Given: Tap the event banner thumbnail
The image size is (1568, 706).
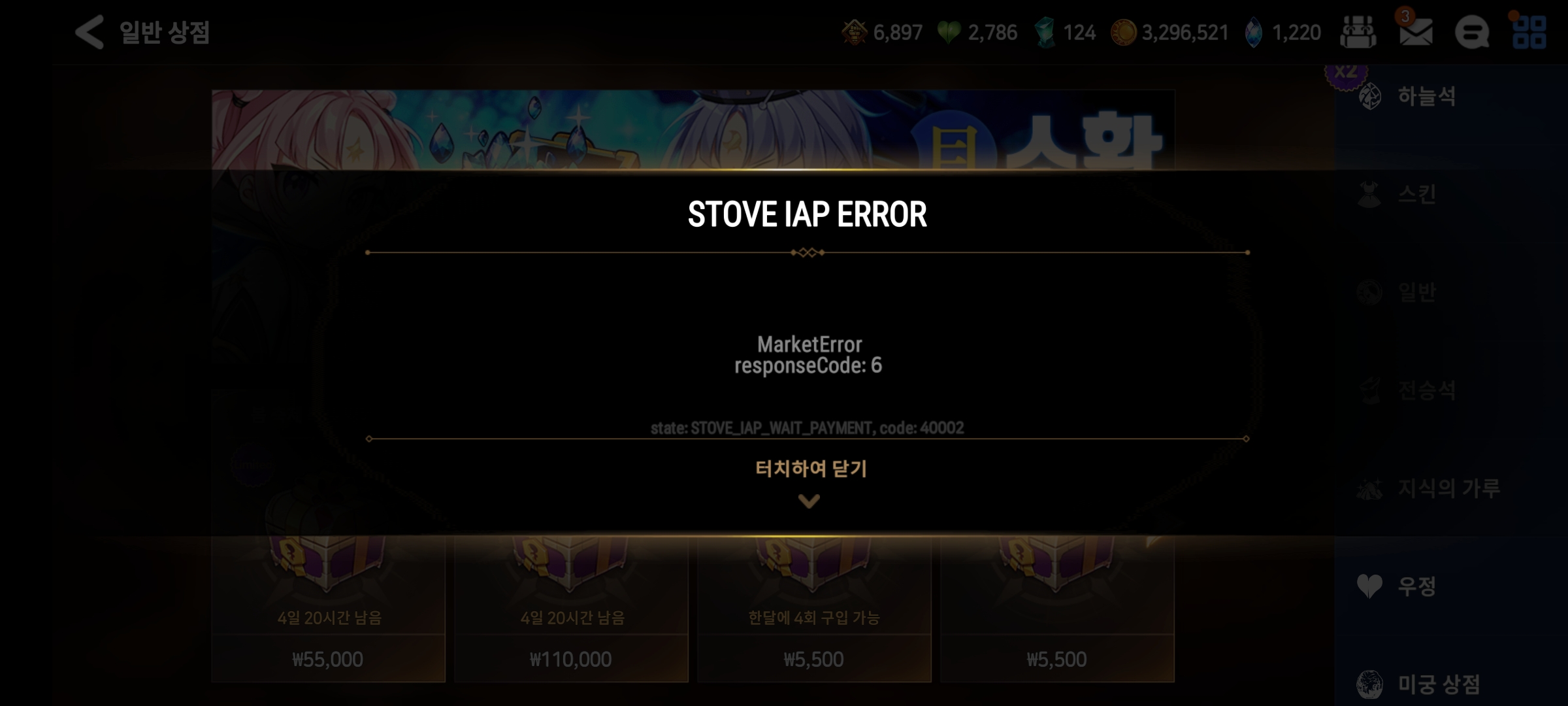Looking at the screenshot, I should click(693, 130).
